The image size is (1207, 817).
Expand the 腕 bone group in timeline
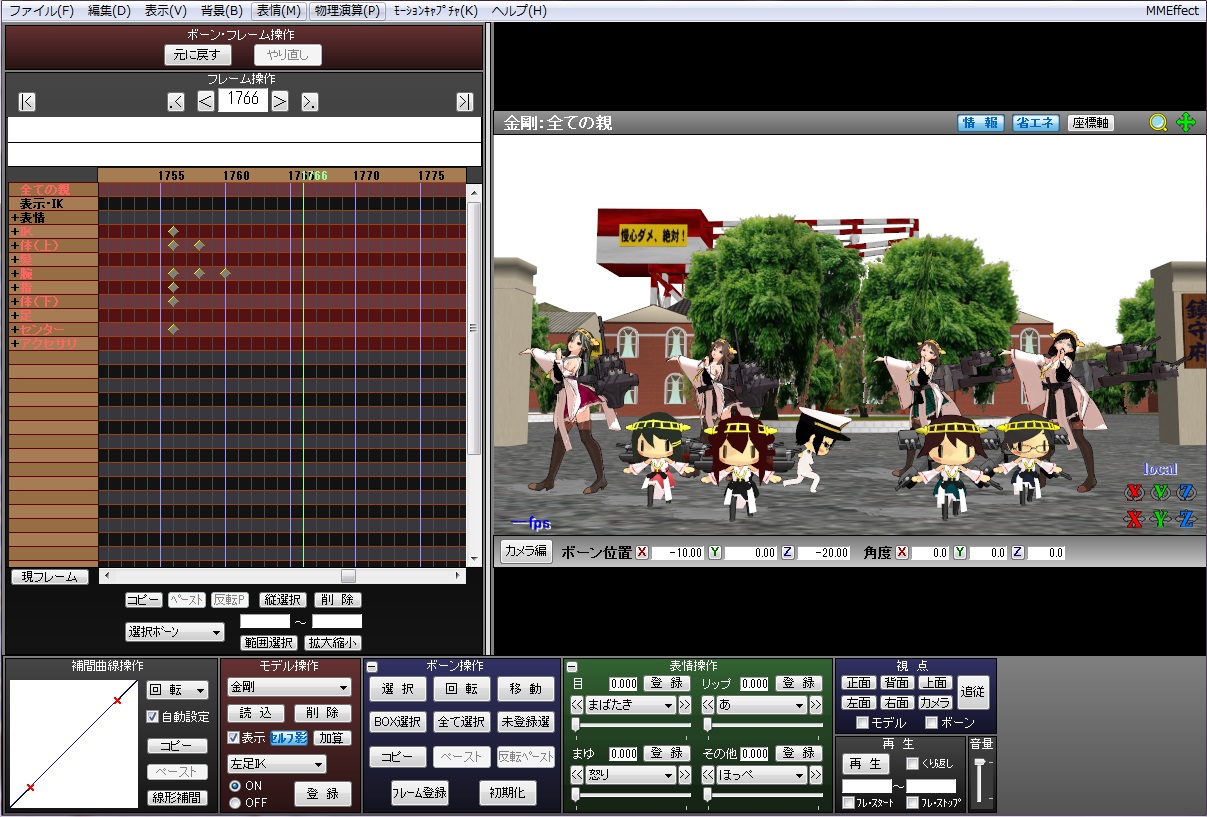tap(15, 273)
